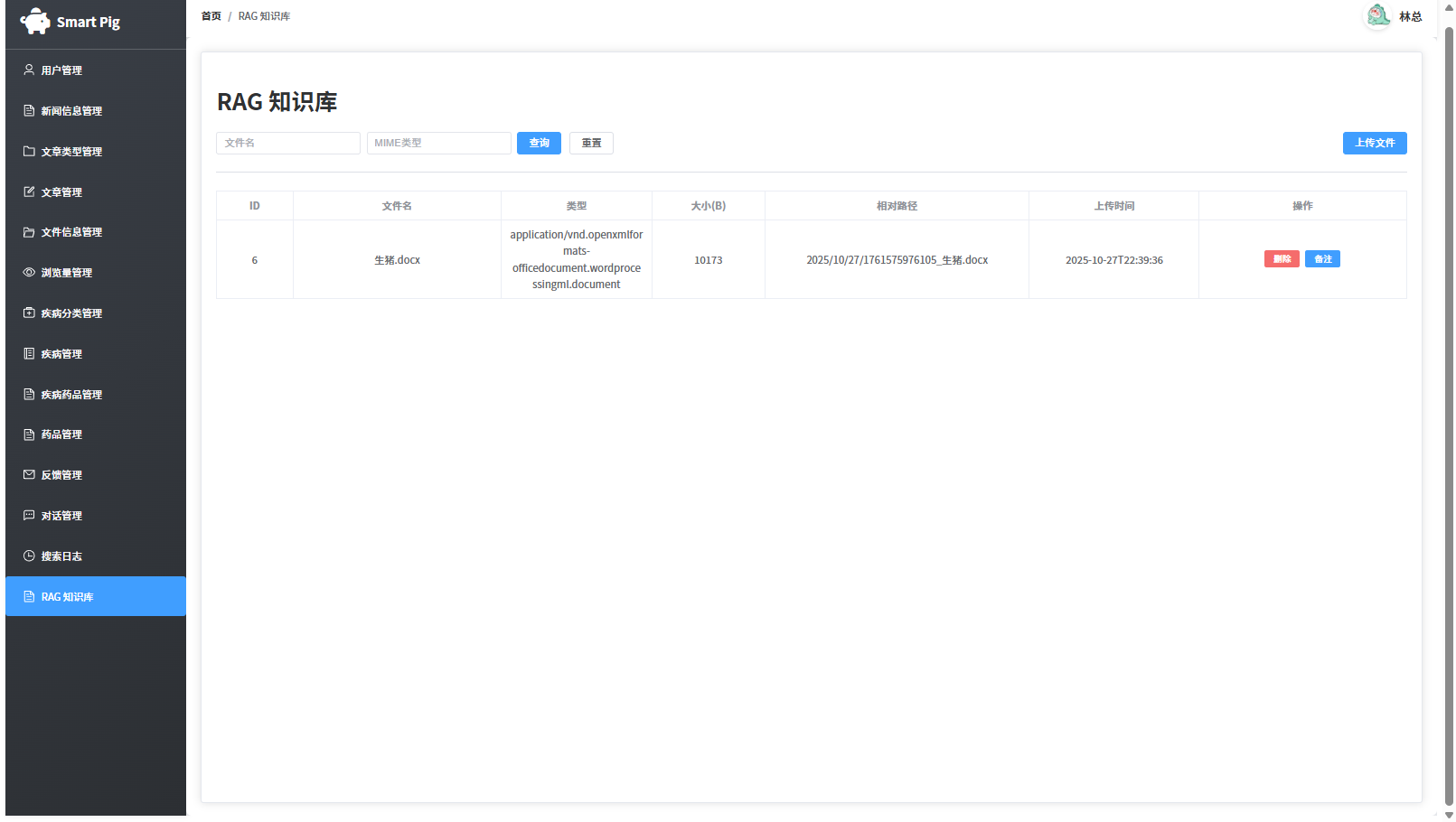Click the 新闻信息管理 document icon
1456x822 pixels.
[x=29, y=110]
